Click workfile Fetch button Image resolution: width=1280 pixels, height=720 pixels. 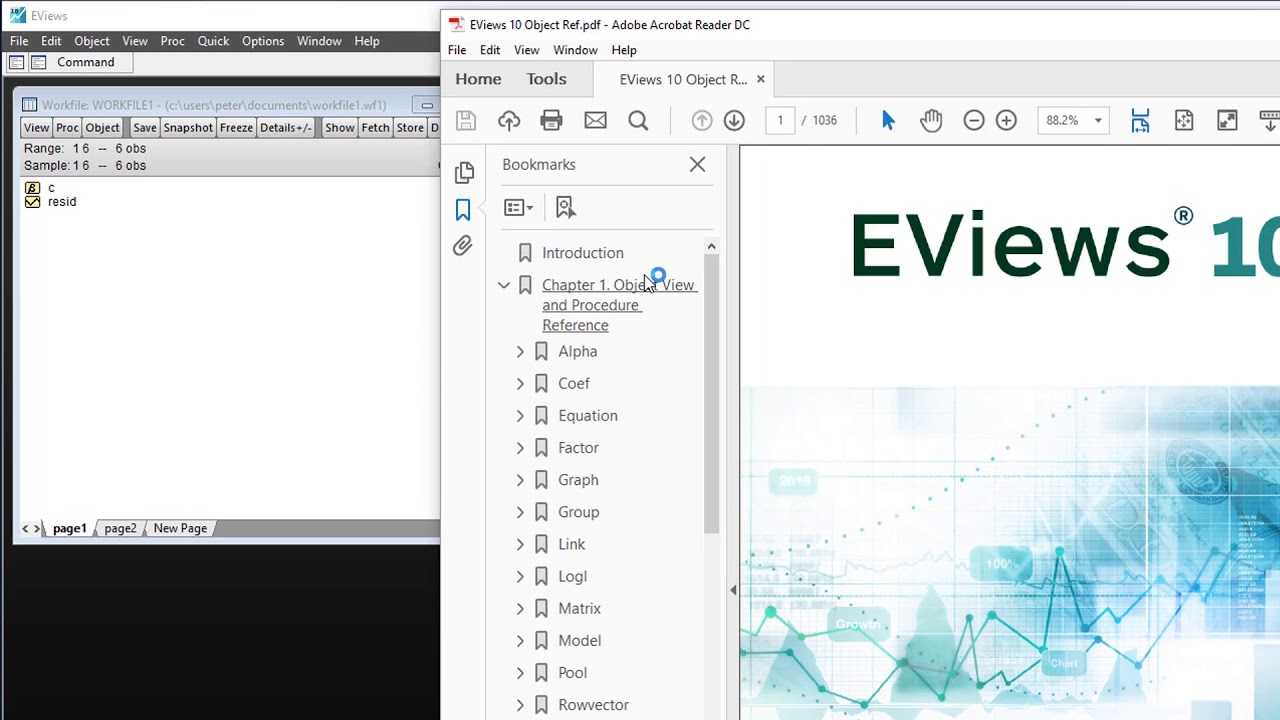tap(375, 128)
